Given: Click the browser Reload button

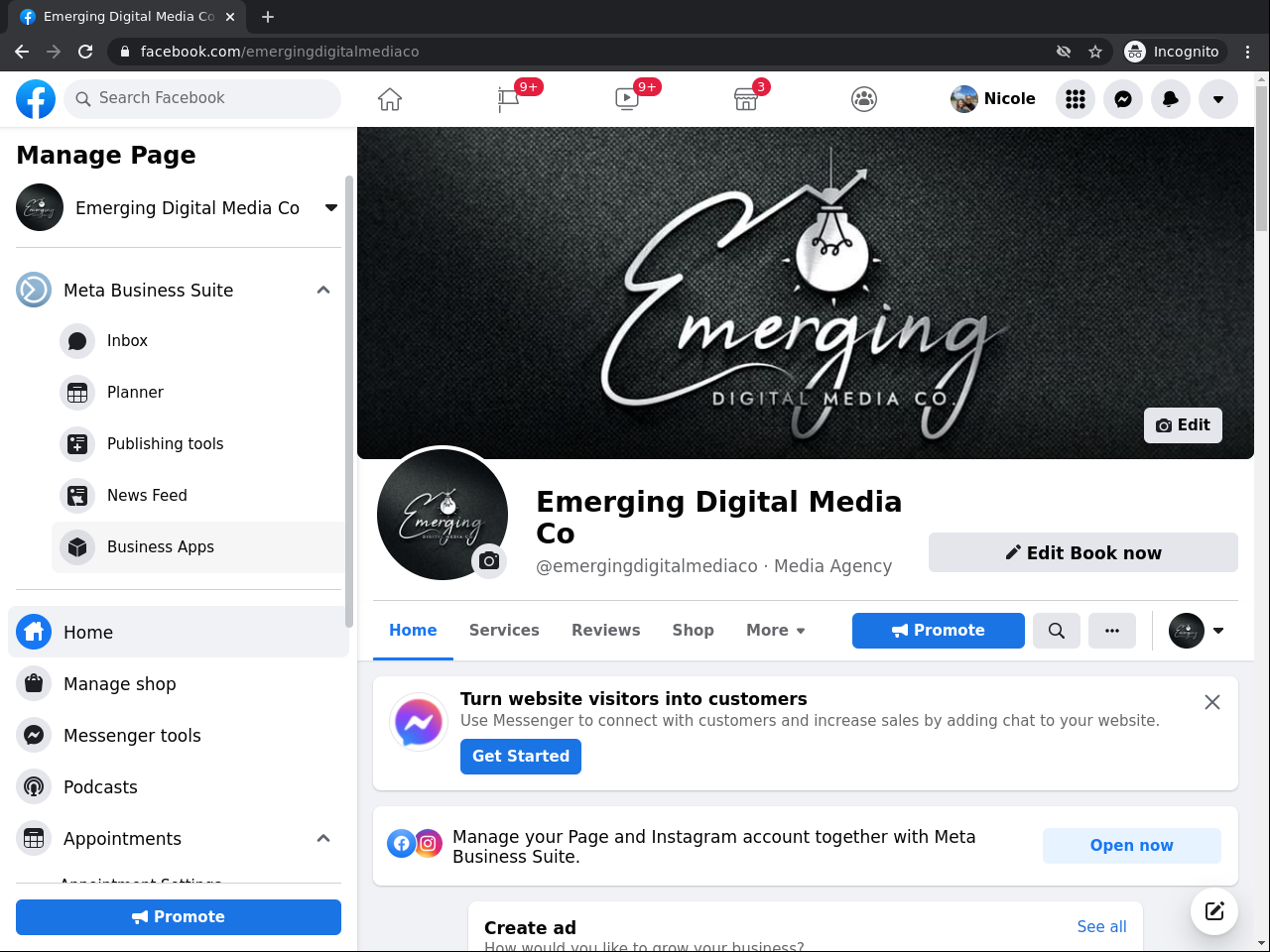Looking at the screenshot, I should [x=85, y=52].
